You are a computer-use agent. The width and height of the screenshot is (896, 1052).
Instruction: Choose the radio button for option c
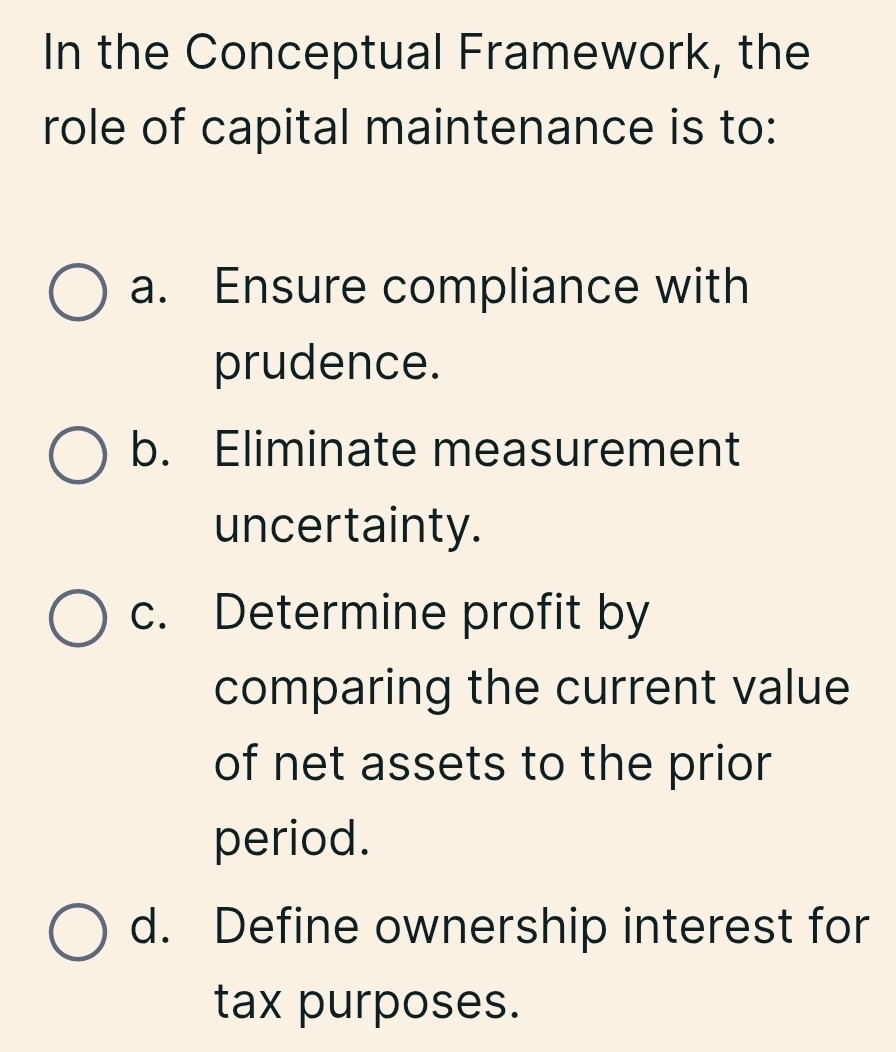[77, 618]
